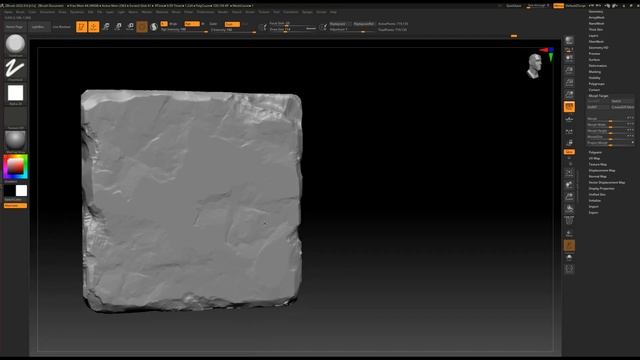Toggle the Live Boolean button
The width and height of the screenshot is (640, 360).
pyautogui.click(x=62, y=27)
